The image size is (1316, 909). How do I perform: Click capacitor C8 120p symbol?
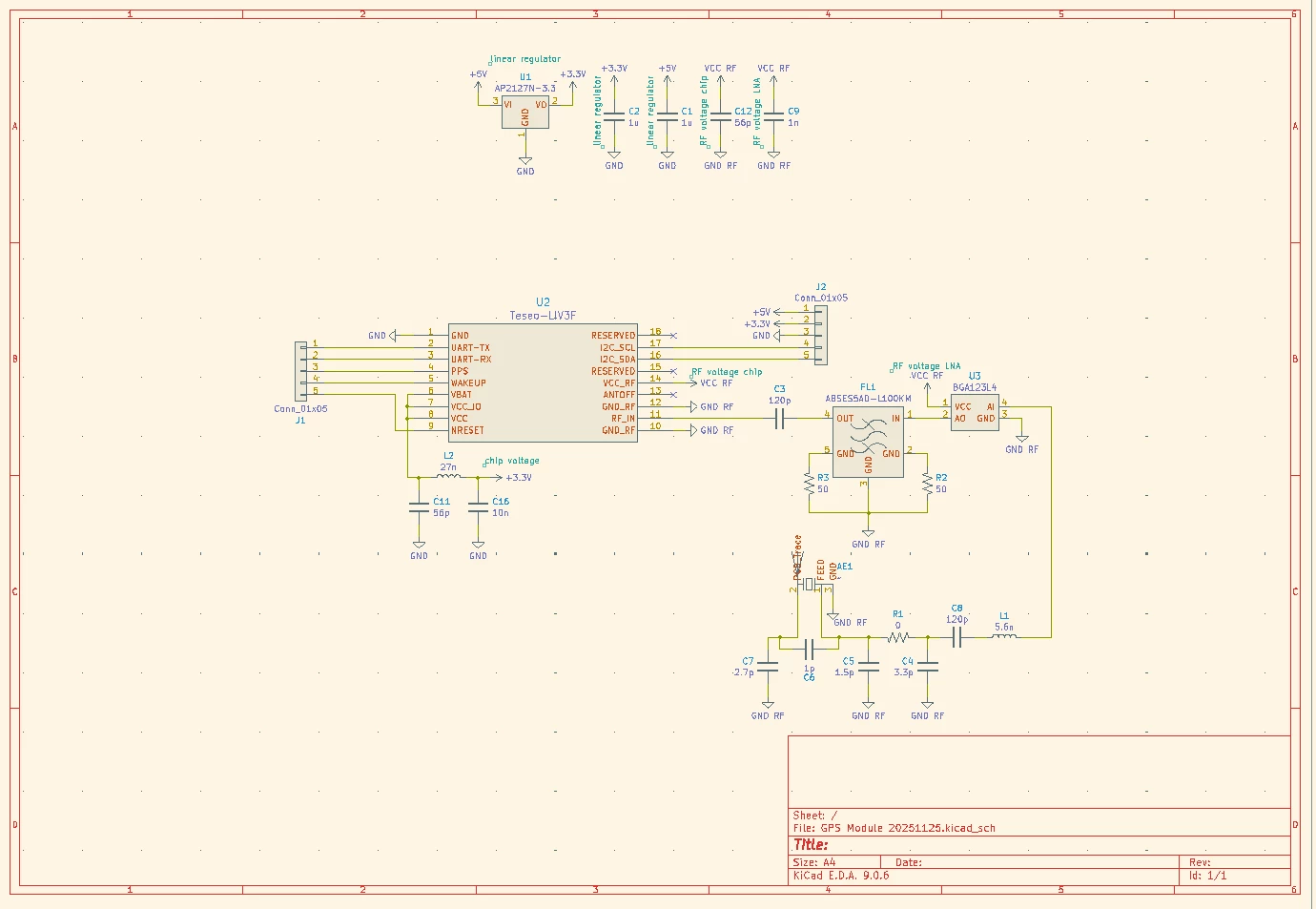click(956, 636)
